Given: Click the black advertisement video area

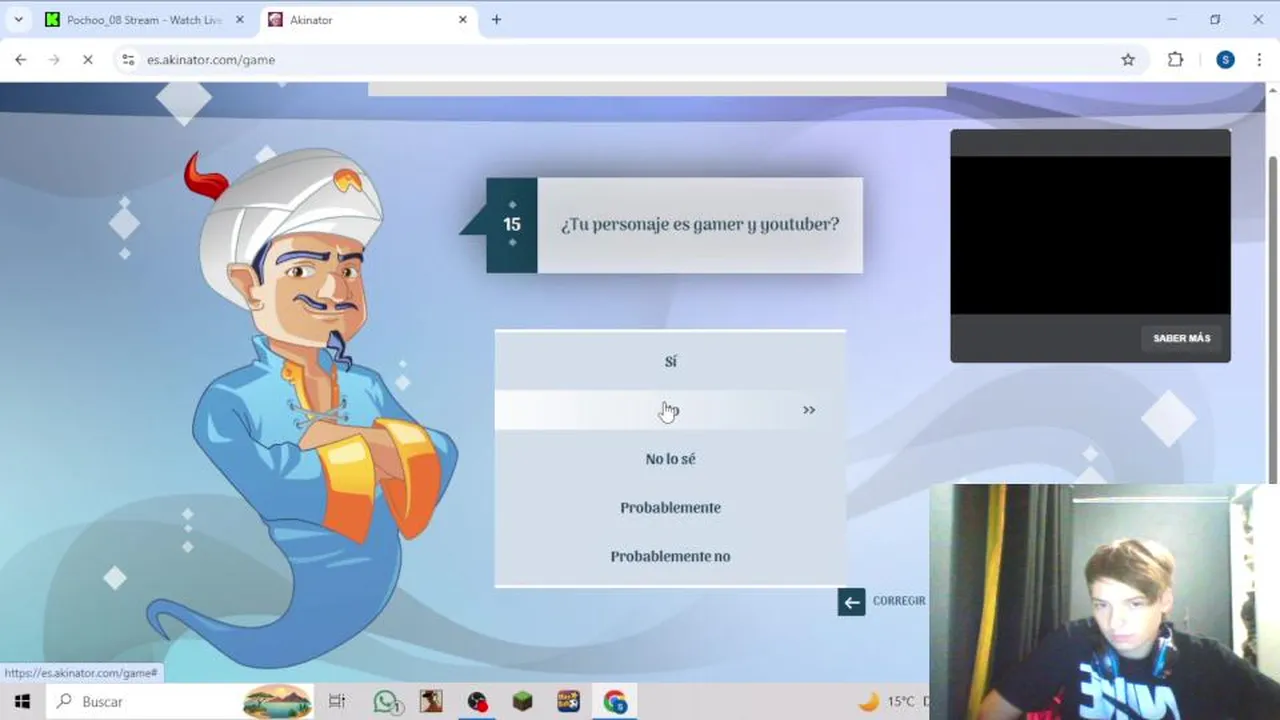Looking at the screenshot, I should coord(1090,235).
